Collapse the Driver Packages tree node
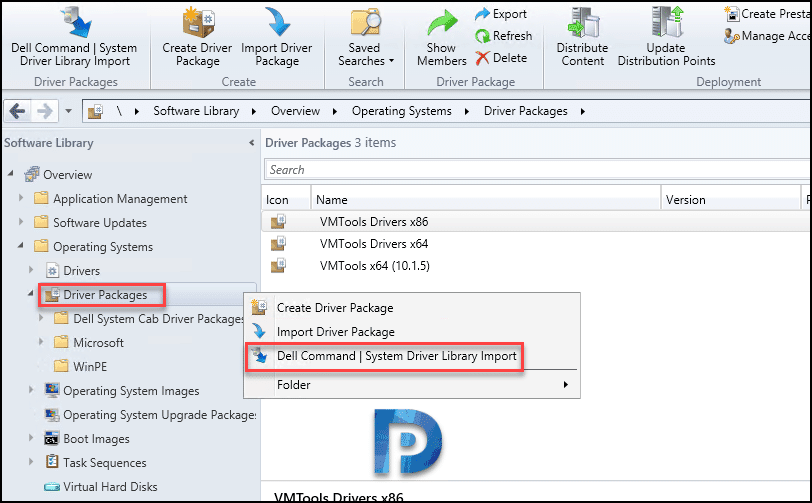The image size is (812, 503). [x=31, y=293]
